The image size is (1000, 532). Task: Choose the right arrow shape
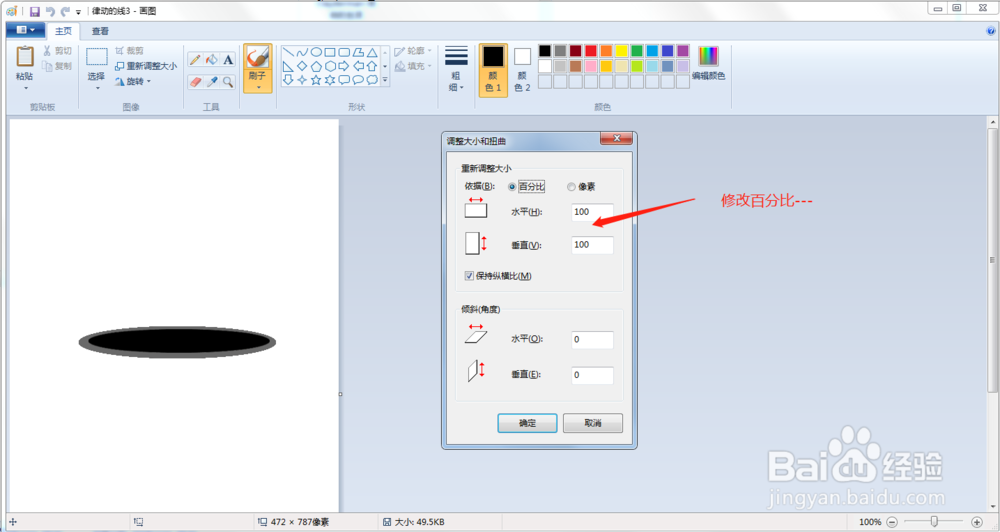[344, 66]
